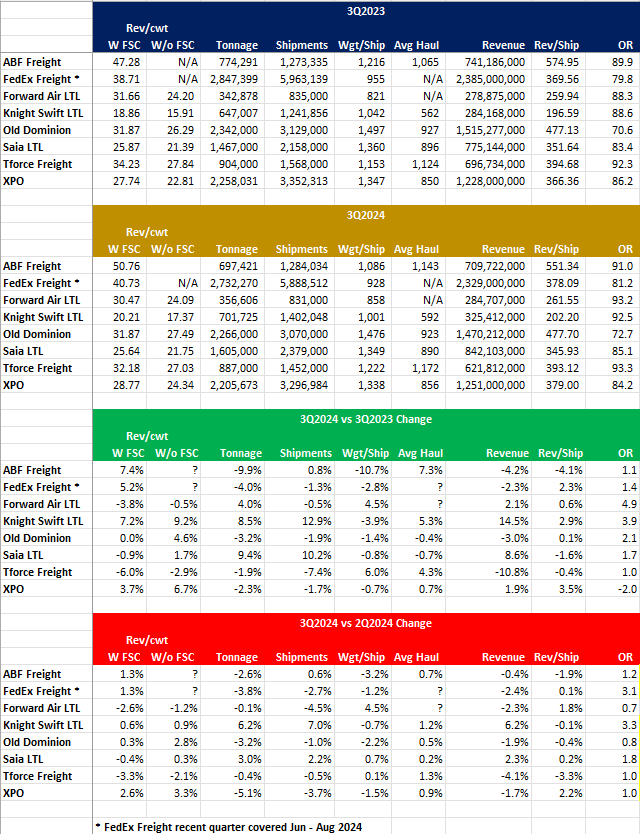Click XPO 3Q2024 Rev/Ship value 379.00

[562, 385]
